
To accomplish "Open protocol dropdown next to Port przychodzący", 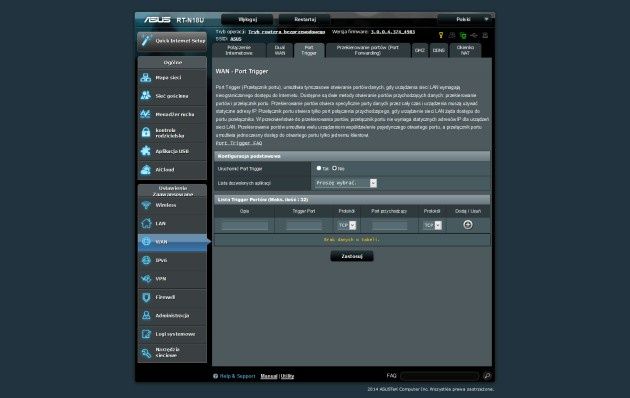I will point(433,225).
